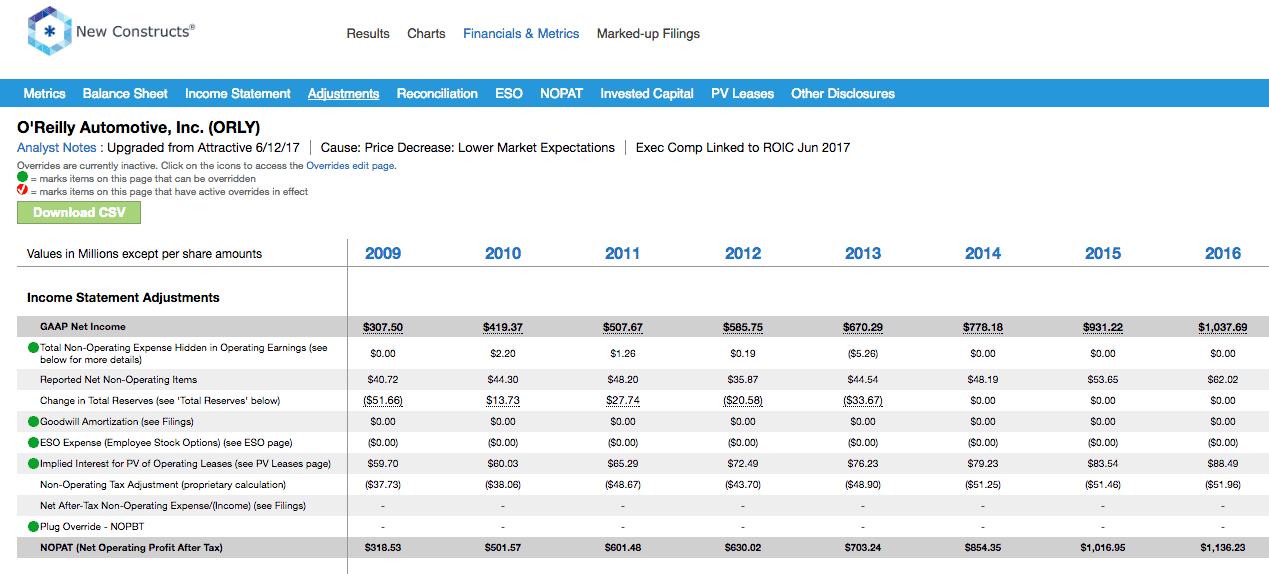Open the ESO tab
Screen dimensions: 1269x574
coord(509,93)
